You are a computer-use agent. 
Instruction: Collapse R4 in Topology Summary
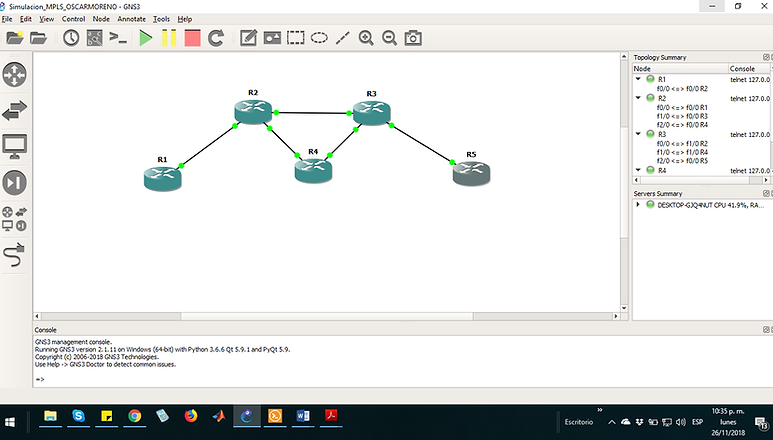click(638, 170)
